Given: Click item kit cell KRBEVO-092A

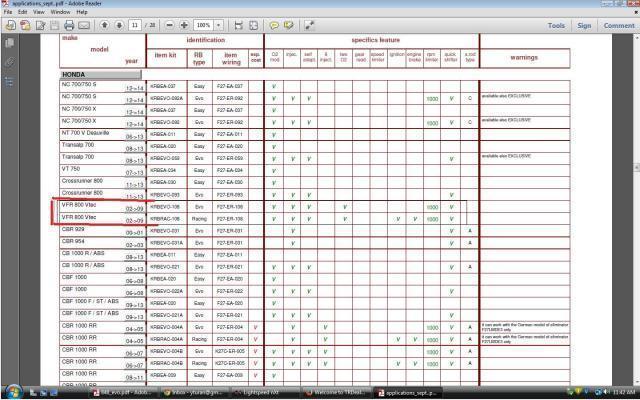Looking at the screenshot, I should click(x=167, y=98).
